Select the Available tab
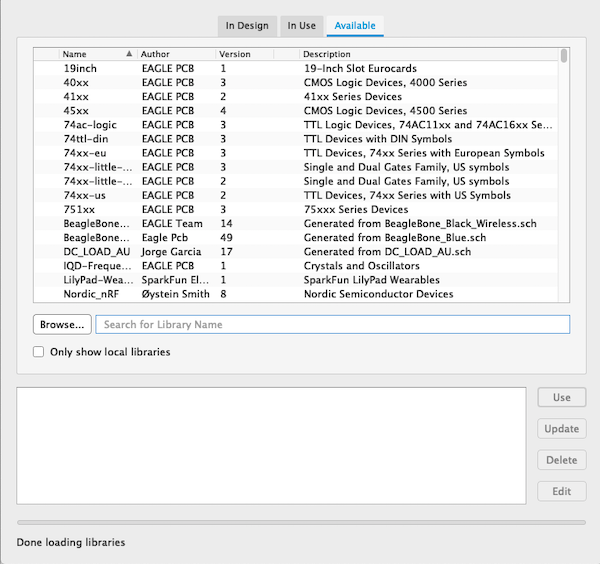The height and width of the screenshot is (564, 600). pyautogui.click(x=355, y=26)
